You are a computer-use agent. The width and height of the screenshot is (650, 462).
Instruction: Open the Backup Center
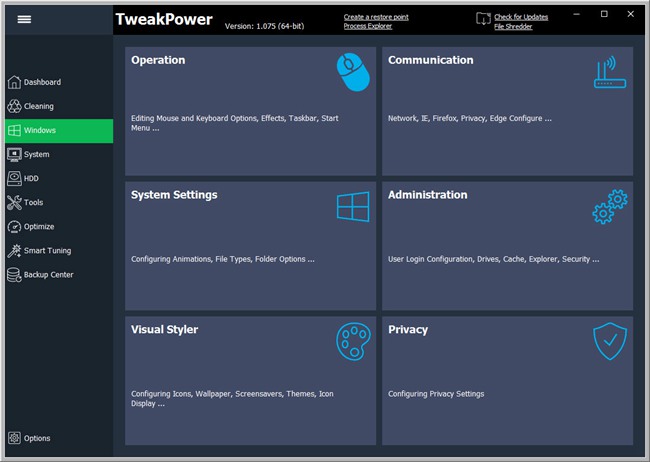[59, 275]
